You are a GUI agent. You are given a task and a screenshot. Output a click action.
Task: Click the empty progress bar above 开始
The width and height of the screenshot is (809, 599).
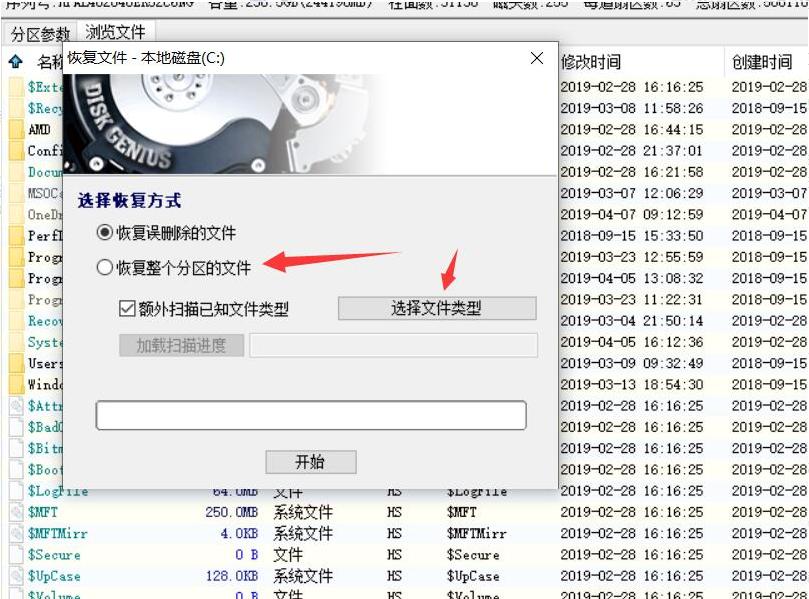pos(311,415)
